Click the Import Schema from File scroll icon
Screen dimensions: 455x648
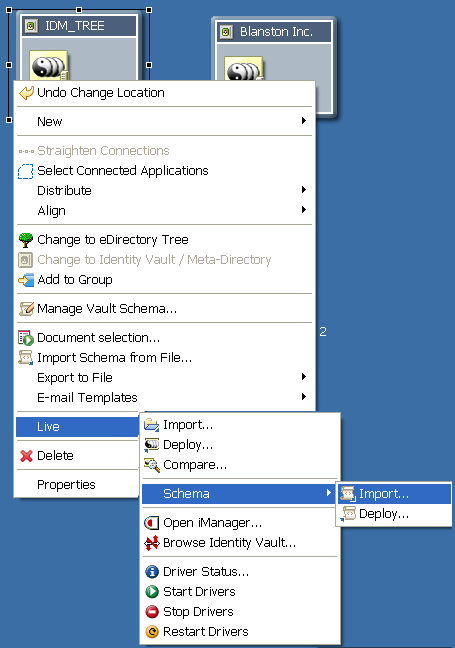pos(26,357)
